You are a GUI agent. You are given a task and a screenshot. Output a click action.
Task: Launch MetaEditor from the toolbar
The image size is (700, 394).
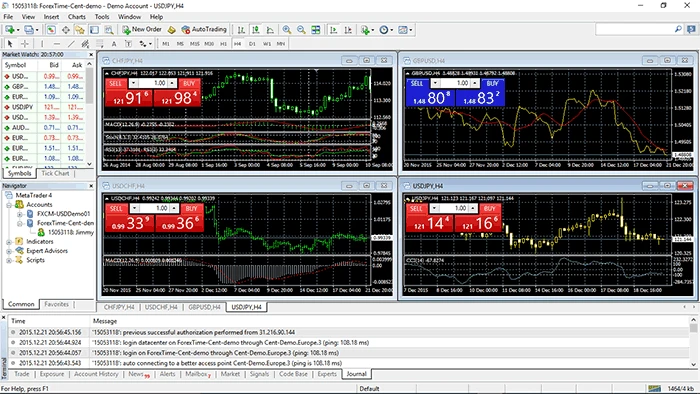coord(171,29)
